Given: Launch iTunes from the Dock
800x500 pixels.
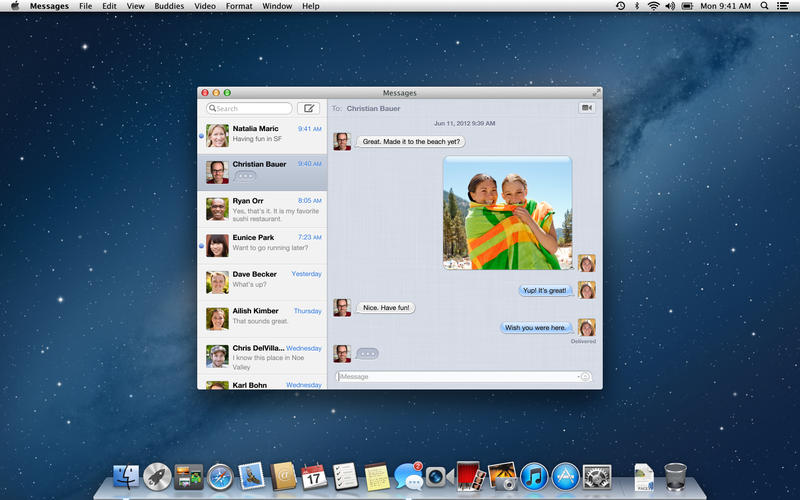Looking at the screenshot, I should coord(534,477).
